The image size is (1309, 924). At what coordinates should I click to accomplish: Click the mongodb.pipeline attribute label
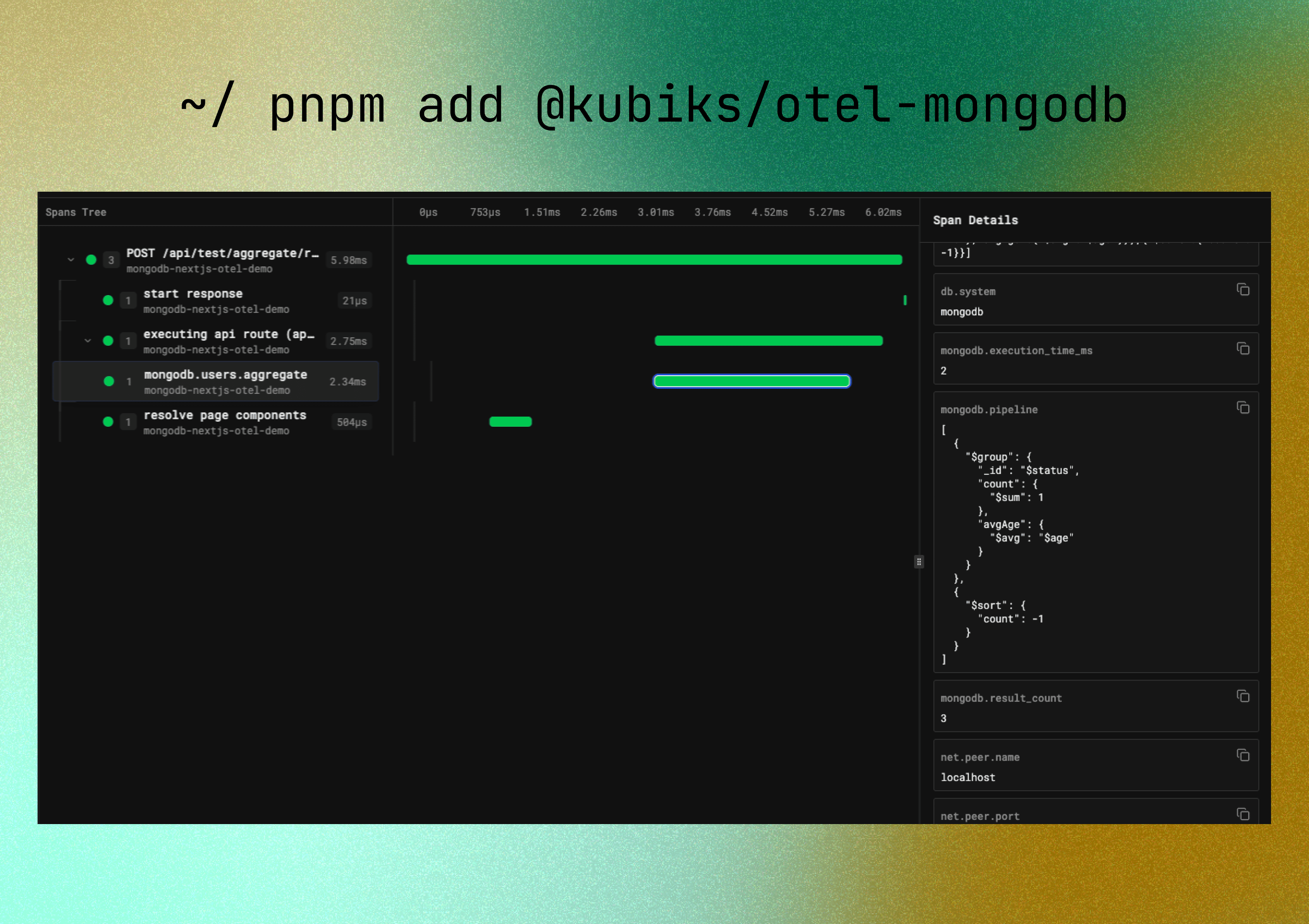point(989,409)
